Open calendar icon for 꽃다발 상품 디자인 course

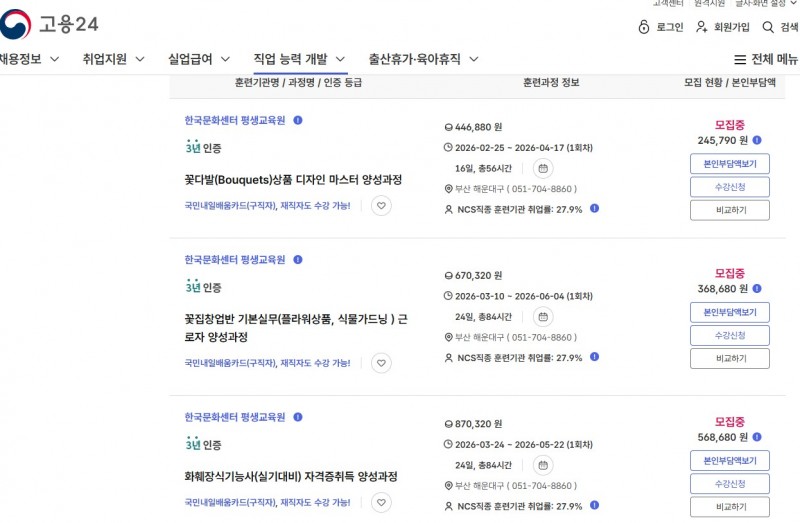pyautogui.click(x=542, y=168)
